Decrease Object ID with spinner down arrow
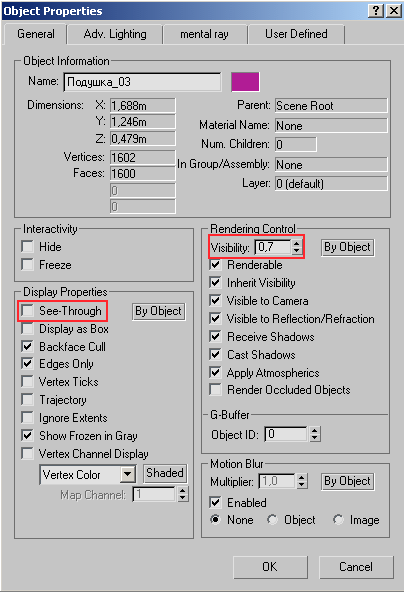Viewport: 404px width, 592px height. pos(315,438)
